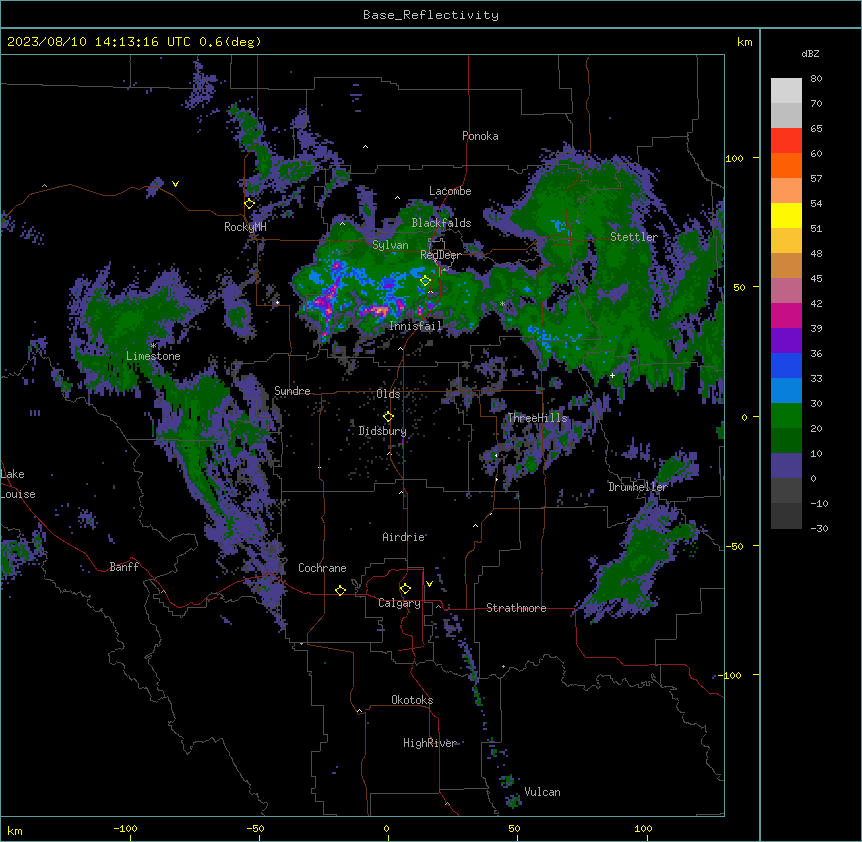Click the Cochrane city label
Image resolution: width=862 pixels, height=842 pixels.
click(x=322, y=568)
